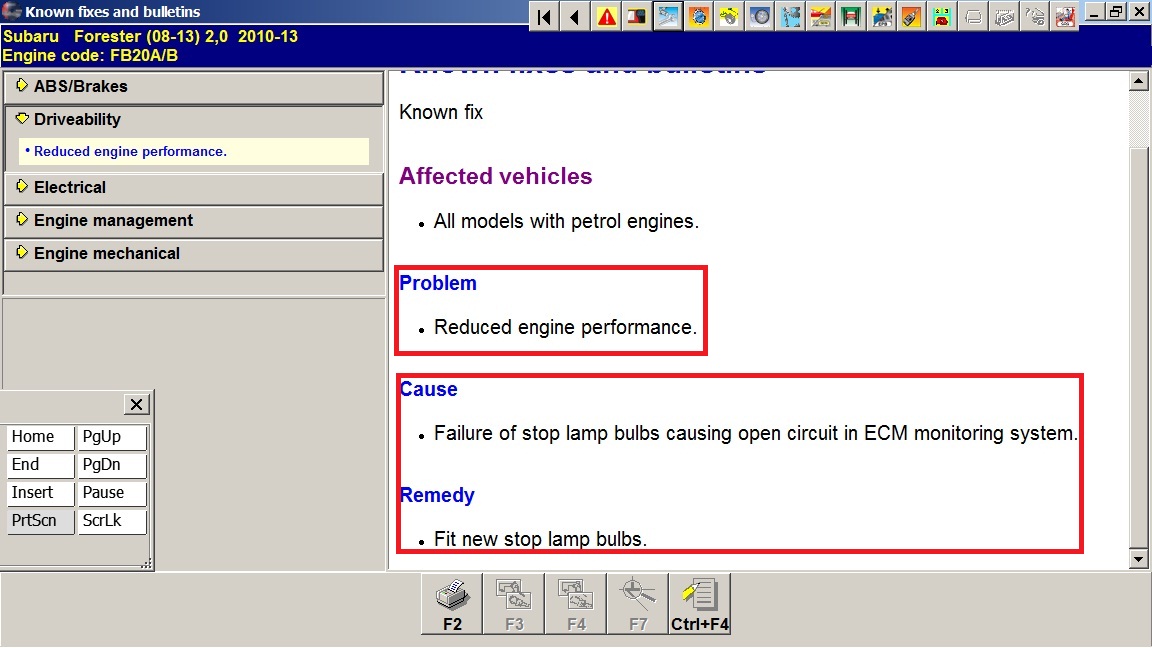Click the wheel and tyre toolbar icon
This screenshot has width=1152, height=648.
760,16
